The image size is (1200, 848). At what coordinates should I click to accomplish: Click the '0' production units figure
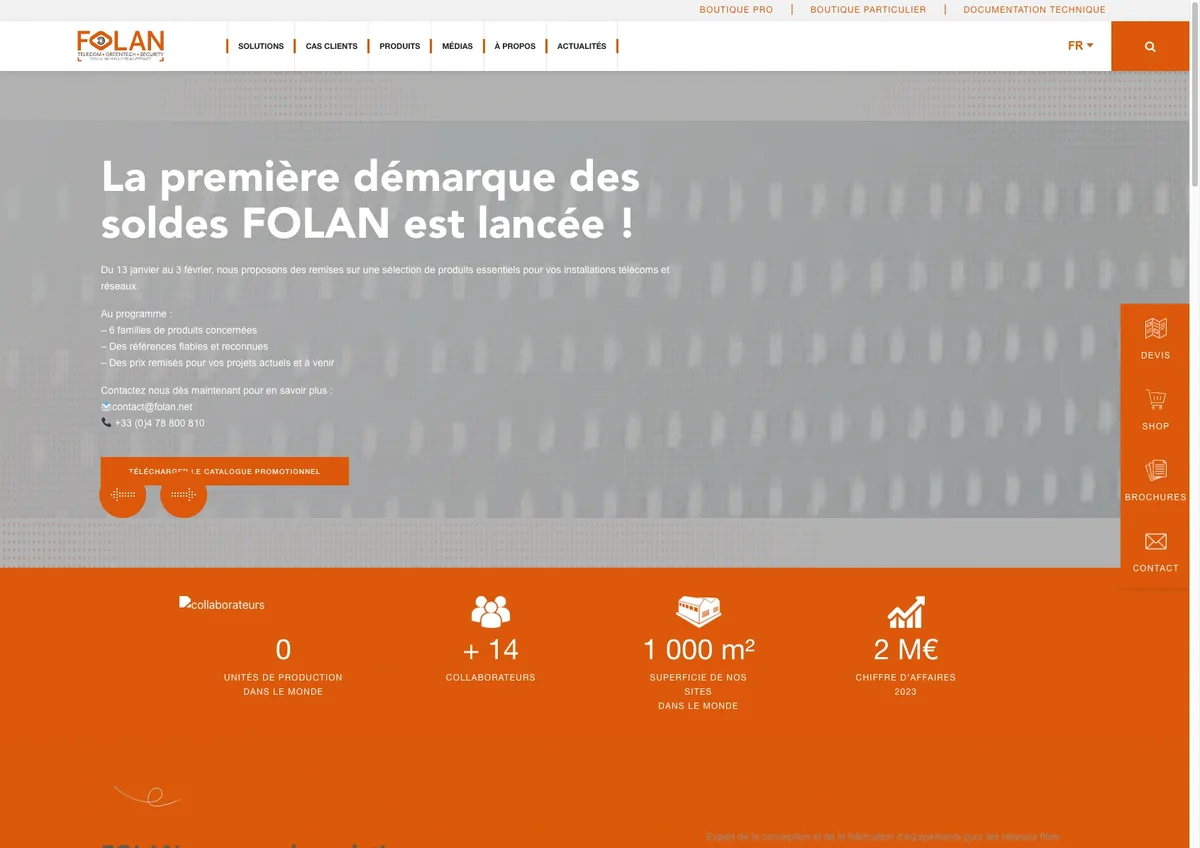tap(283, 650)
